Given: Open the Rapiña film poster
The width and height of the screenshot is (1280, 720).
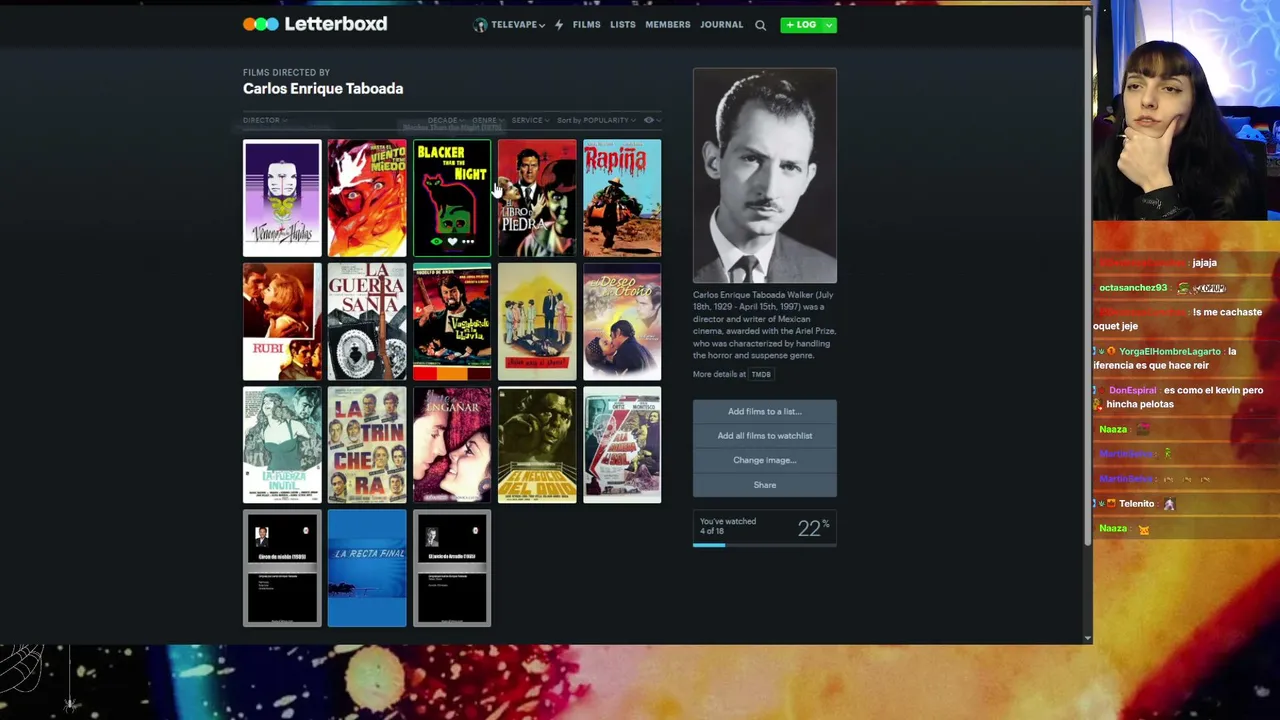Looking at the screenshot, I should (x=622, y=198).
